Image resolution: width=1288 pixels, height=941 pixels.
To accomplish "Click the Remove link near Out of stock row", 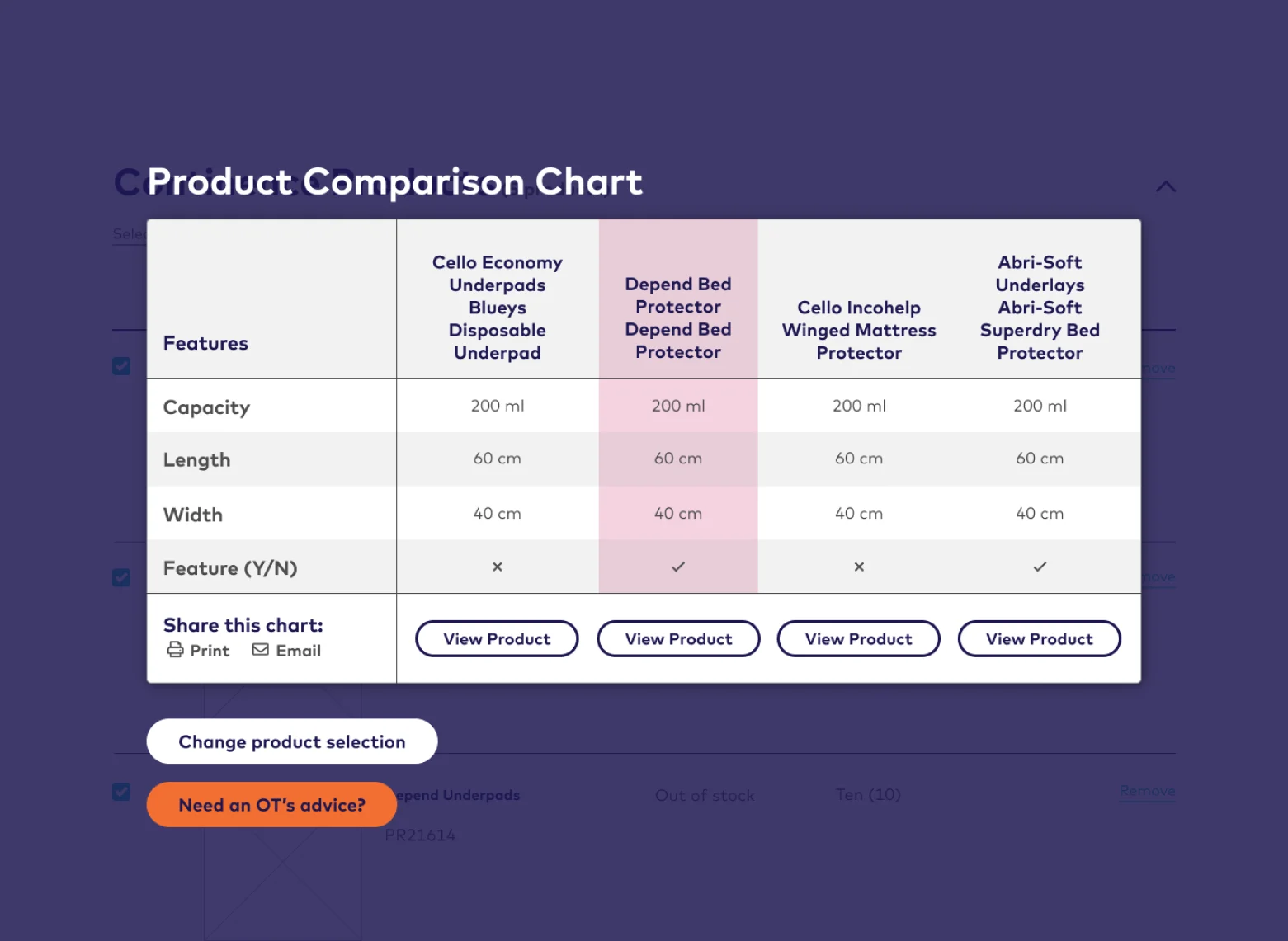I will pos(1147,791).
